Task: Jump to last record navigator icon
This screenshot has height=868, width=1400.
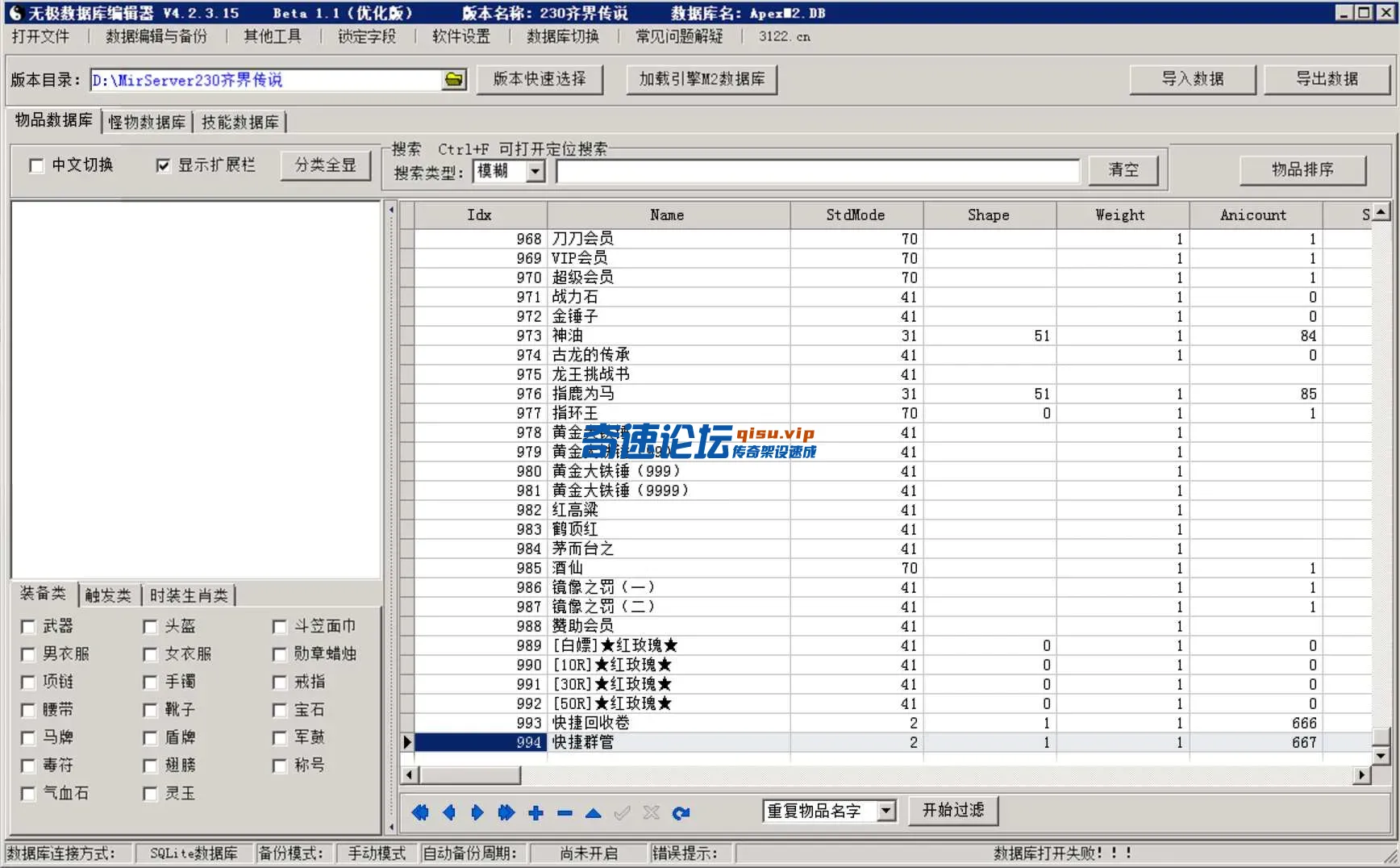Action: (506, 812)
